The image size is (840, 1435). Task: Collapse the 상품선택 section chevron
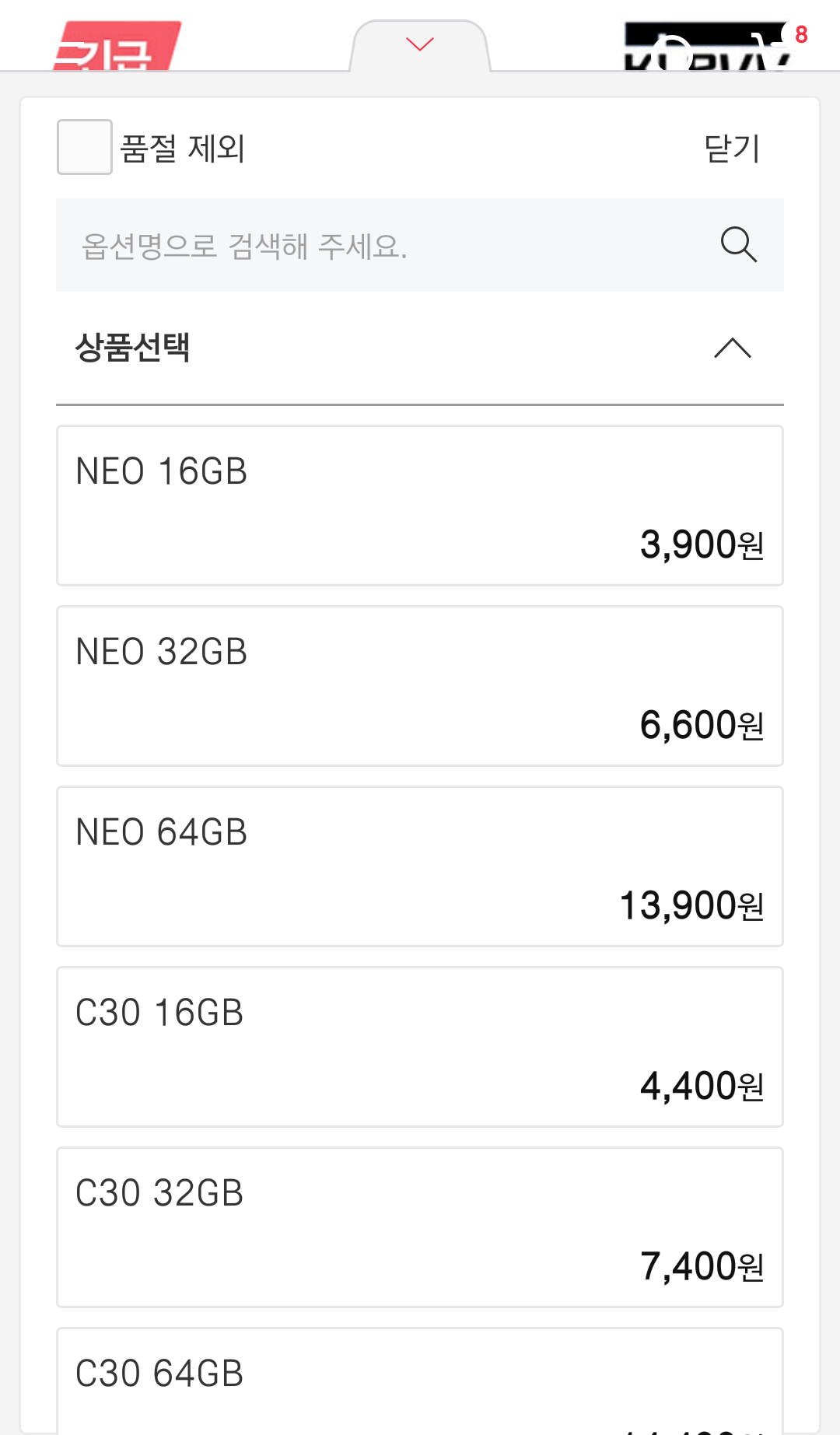pos(732,348)
